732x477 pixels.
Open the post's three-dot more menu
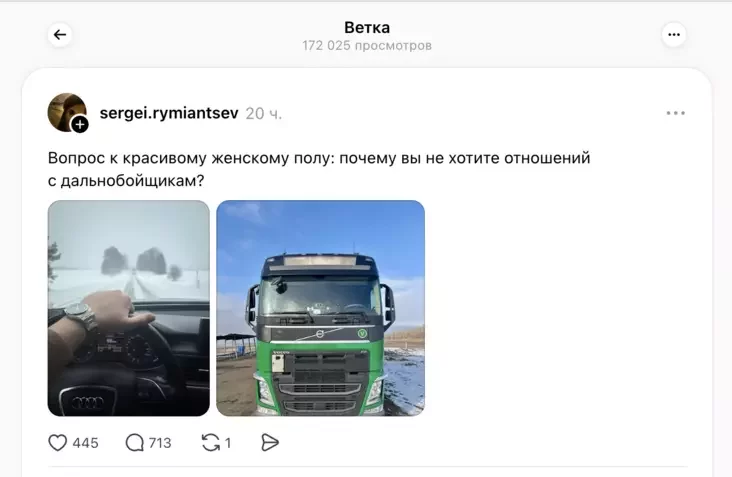[676, 113]
